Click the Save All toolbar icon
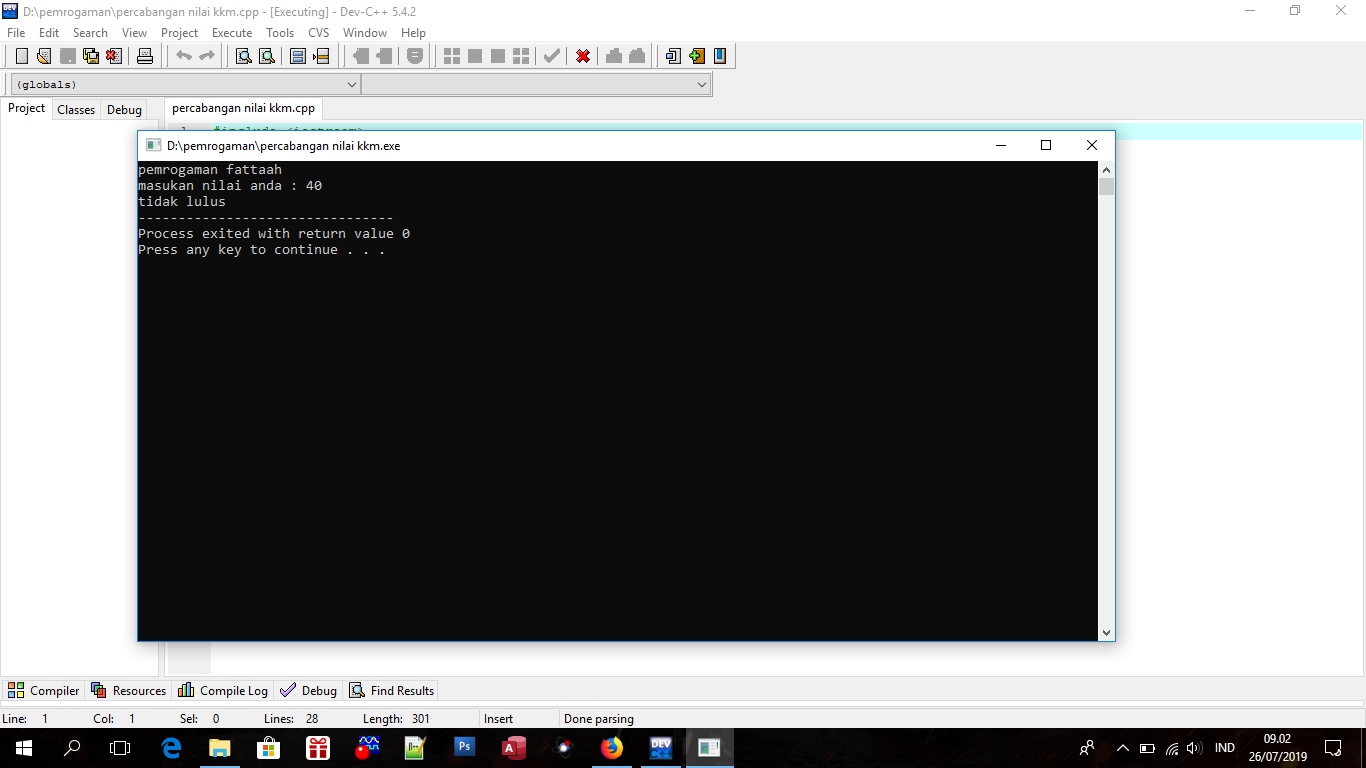The image size is (1366, 768). (91, 56)
